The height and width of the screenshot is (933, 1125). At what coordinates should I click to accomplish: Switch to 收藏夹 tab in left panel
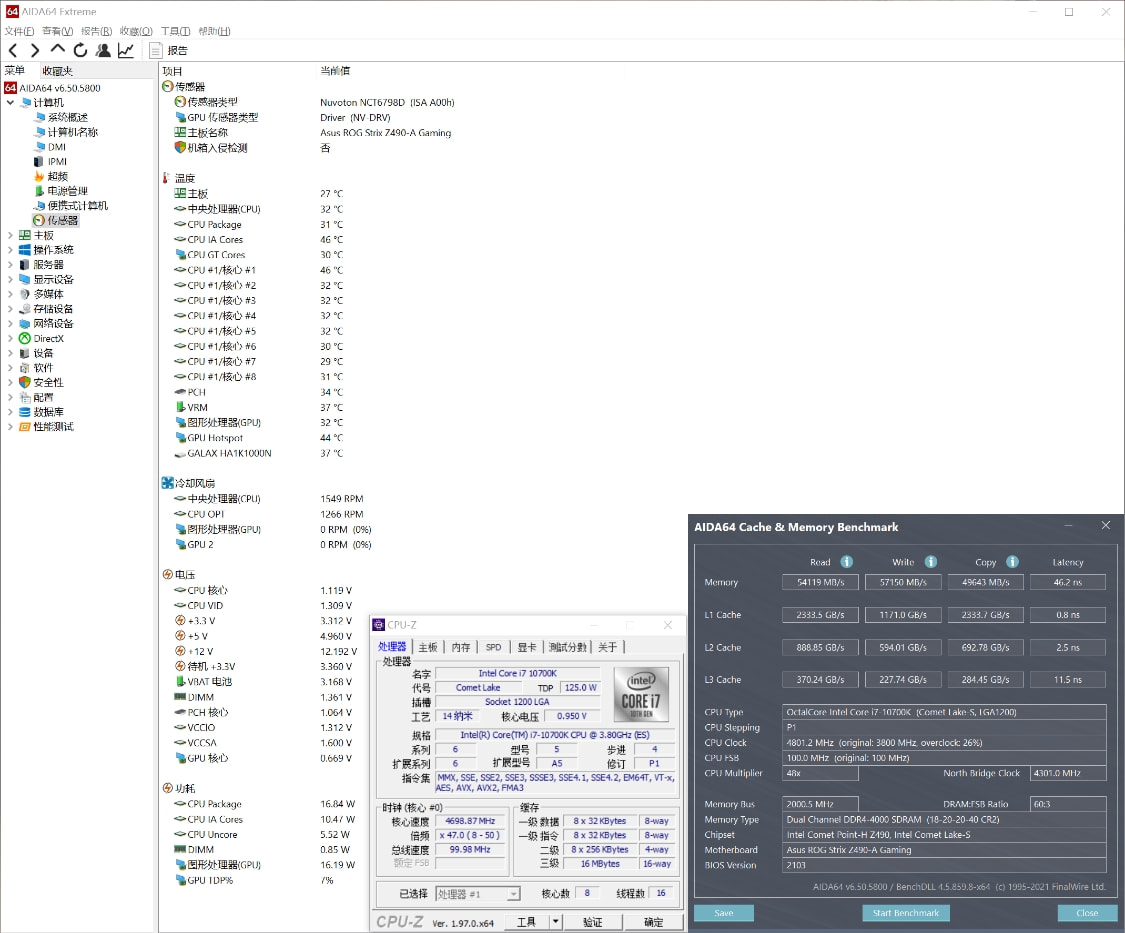click(57, 70)
